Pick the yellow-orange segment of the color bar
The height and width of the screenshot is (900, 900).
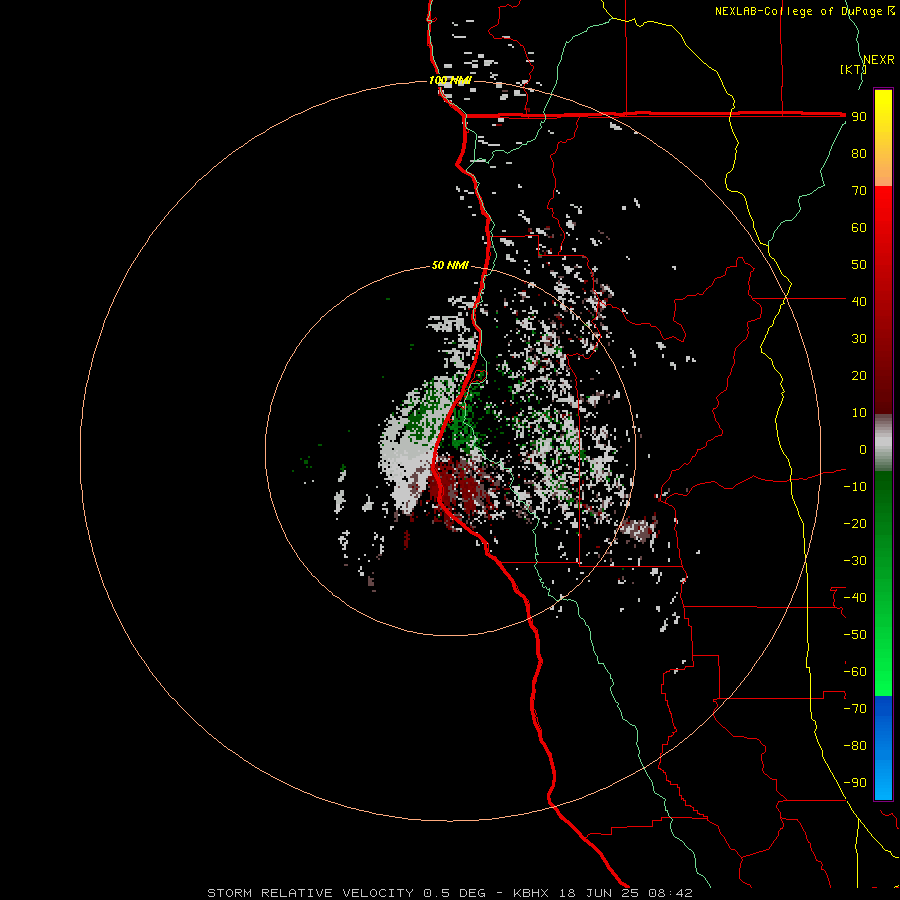pos(883,138)
